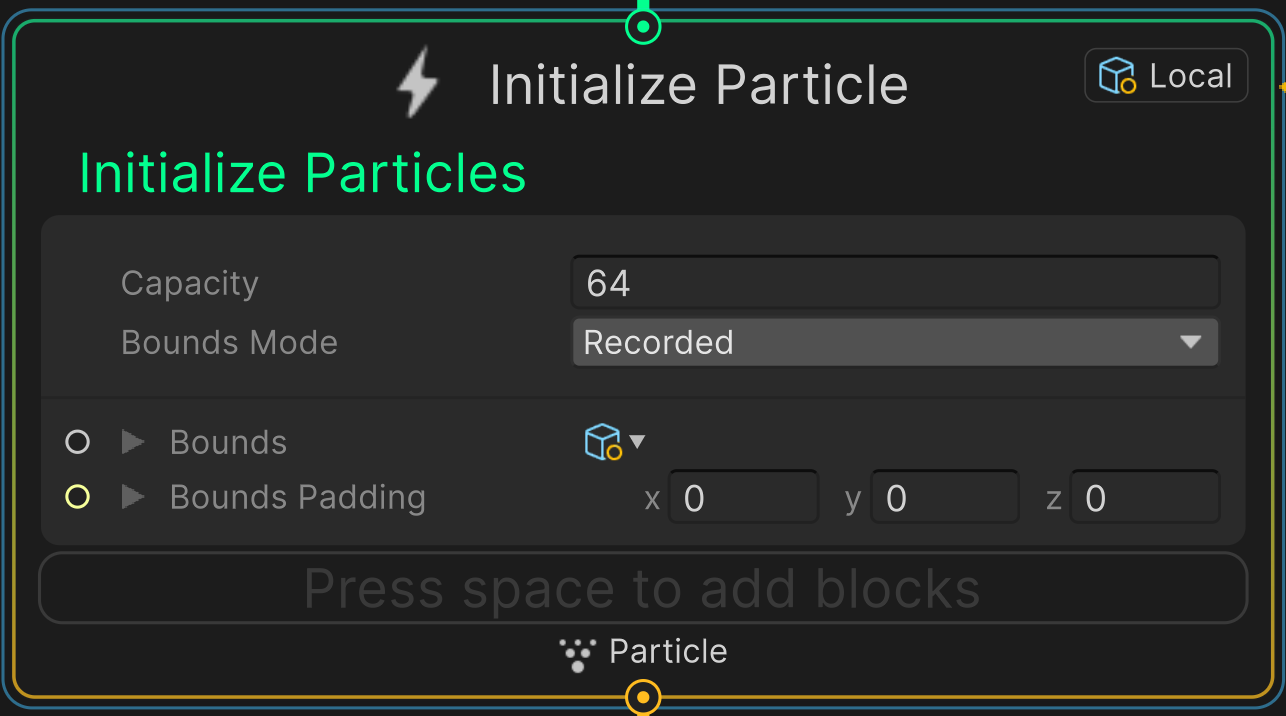Click the space cube icon next to Bounds
This screenshot has width=1286, height=716.
pos(602,441)
